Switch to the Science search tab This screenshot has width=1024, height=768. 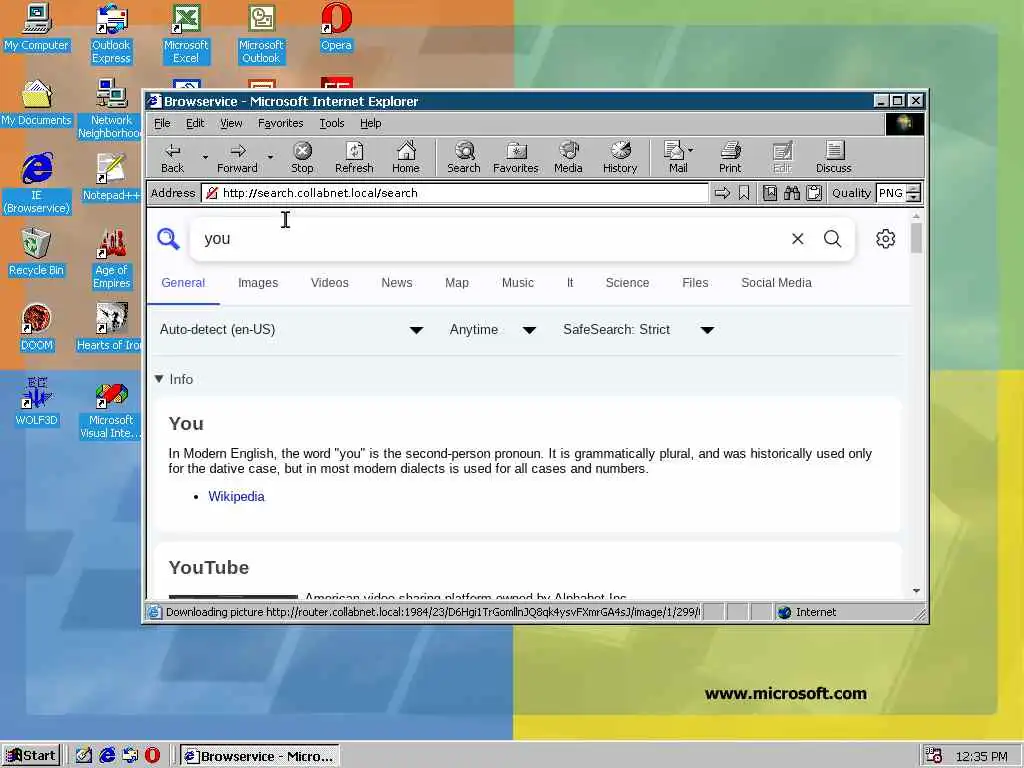[x=627, y=283]
